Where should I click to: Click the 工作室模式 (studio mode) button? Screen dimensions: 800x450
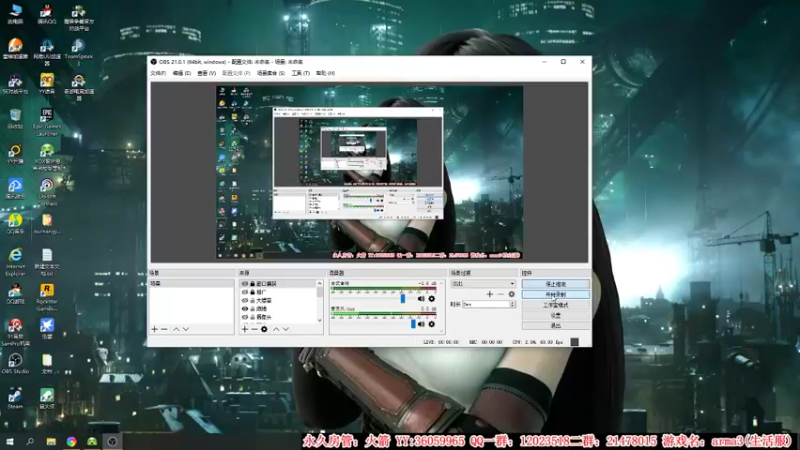pyautogui.click(x=556, y=305)
